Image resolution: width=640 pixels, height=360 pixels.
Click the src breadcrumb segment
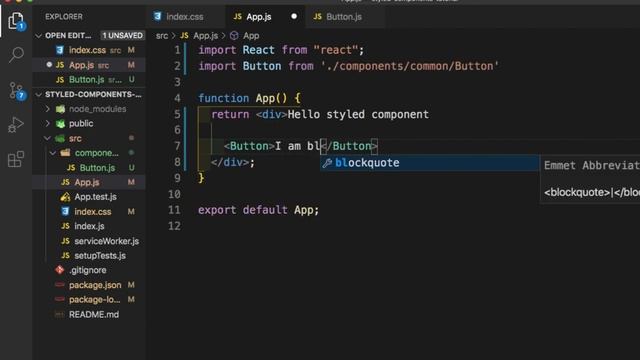[162, 36]
